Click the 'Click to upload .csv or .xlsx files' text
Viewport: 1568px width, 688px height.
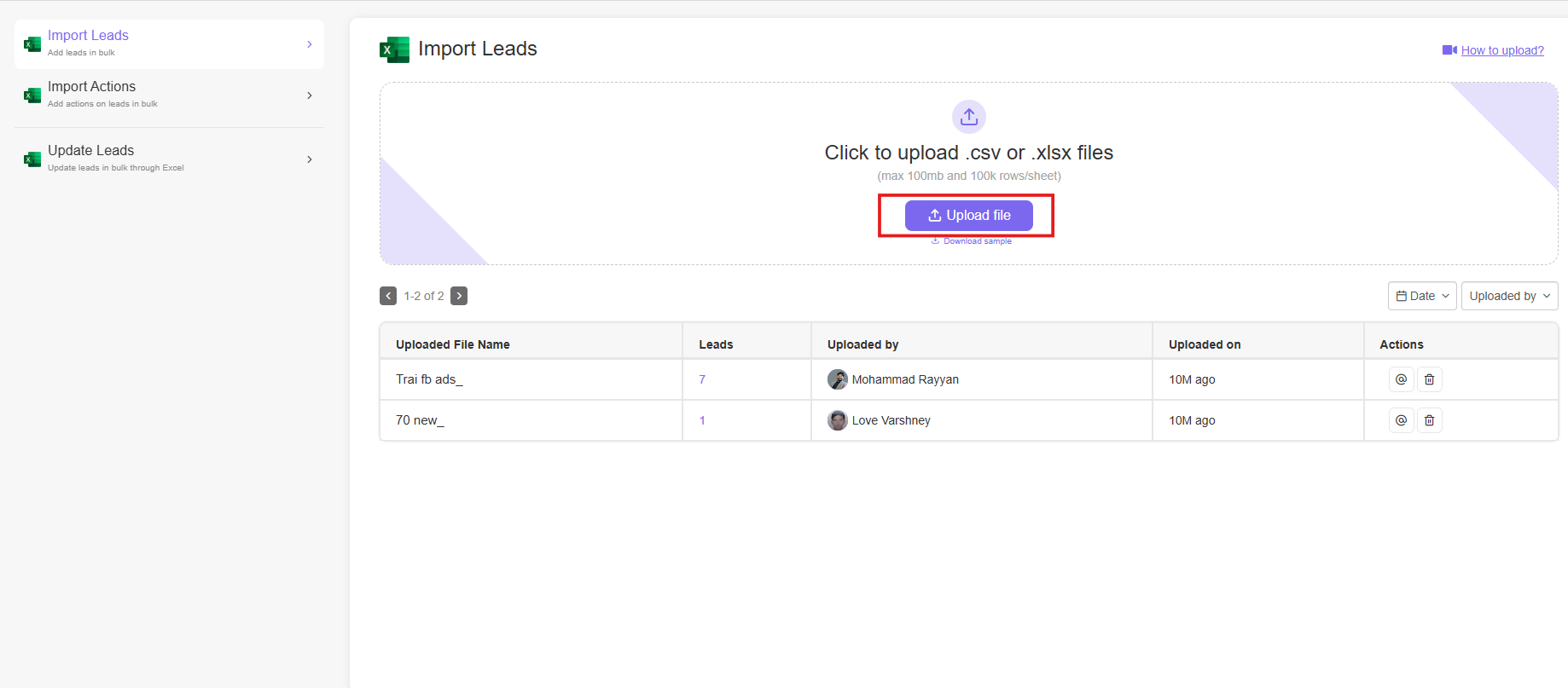(969, 153)
